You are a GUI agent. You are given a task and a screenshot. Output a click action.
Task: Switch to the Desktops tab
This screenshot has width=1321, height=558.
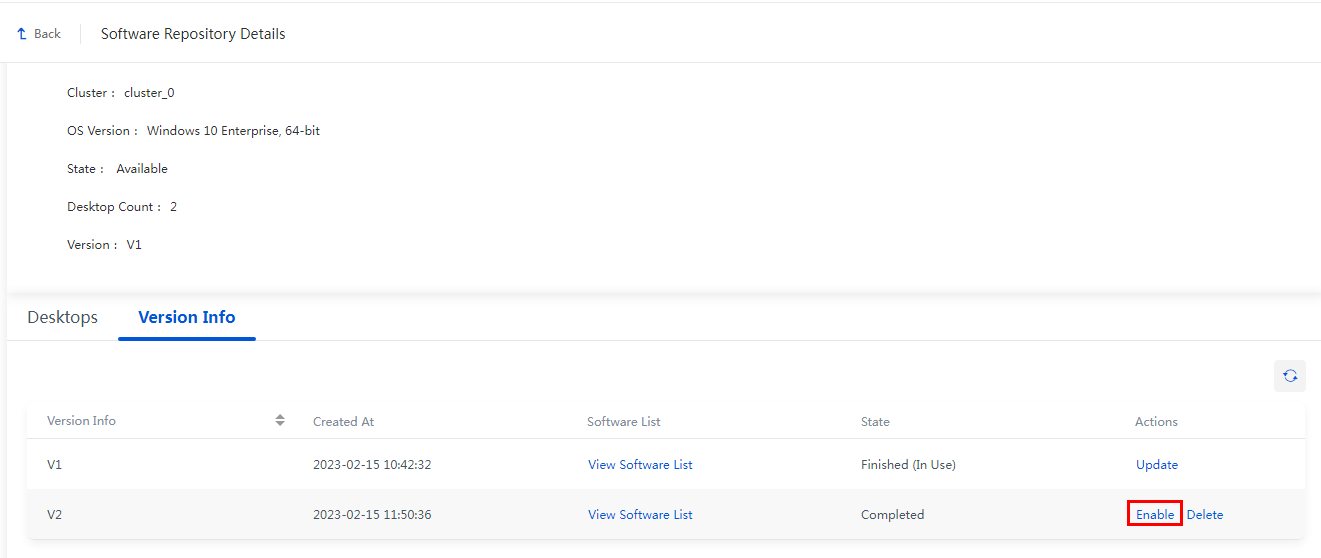pyautogui.click(x=63, y=317)
